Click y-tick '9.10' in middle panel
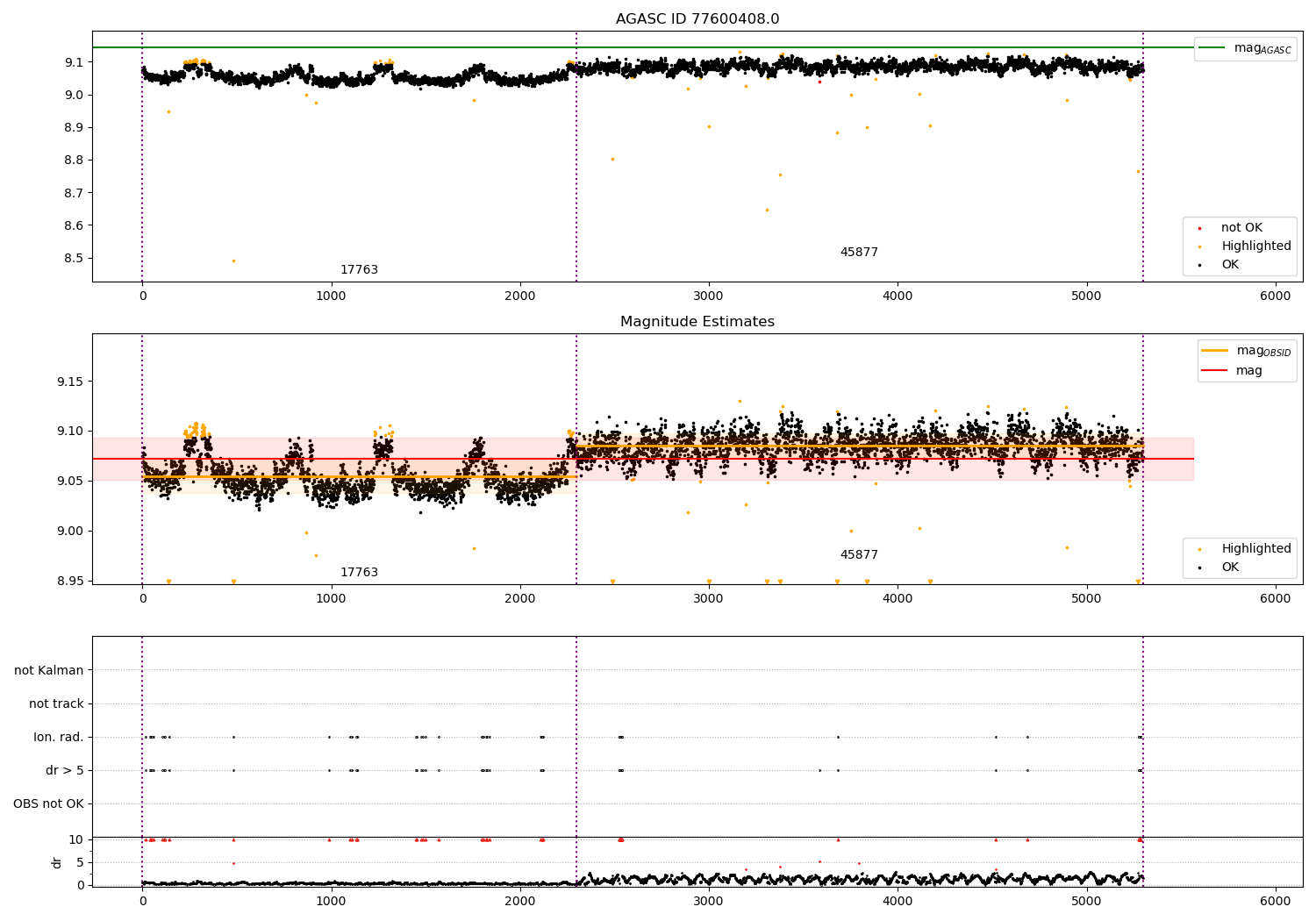The width and height of the screenshot is (1316, 921). tap(69, 432)
